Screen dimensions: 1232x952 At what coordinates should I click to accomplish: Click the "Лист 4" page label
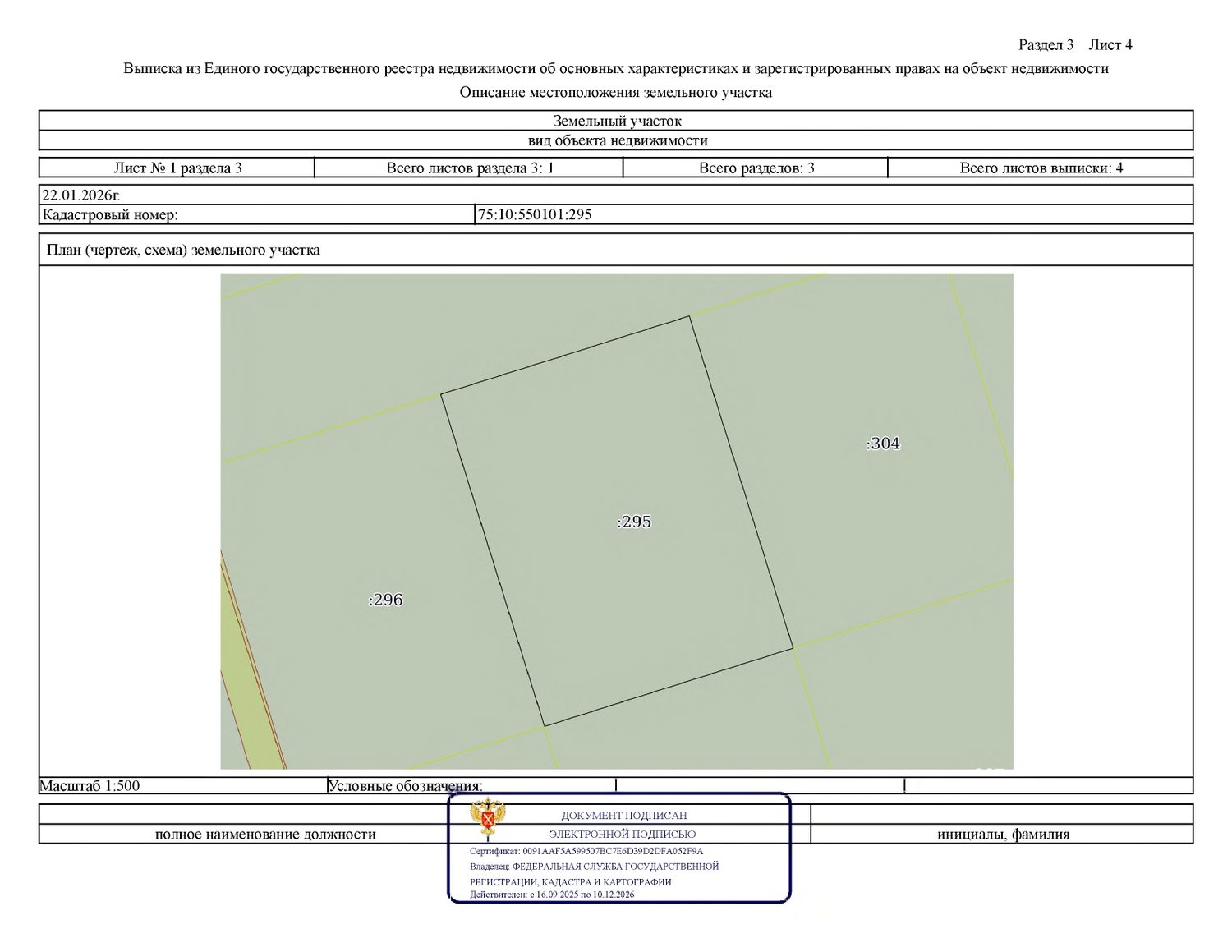pyautogui.click(x=1110, y=45)
